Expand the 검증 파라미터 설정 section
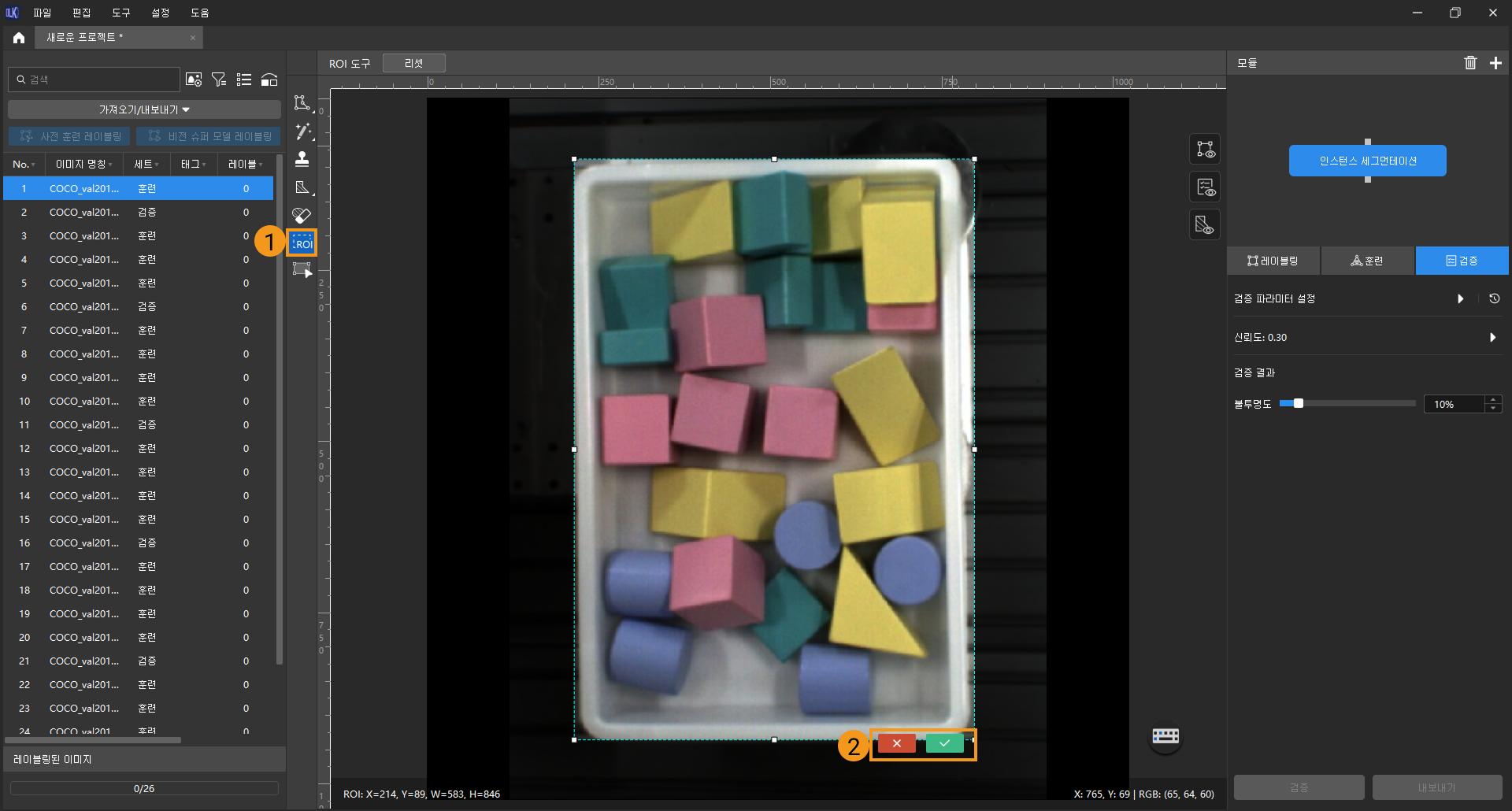The height and width of the screenshot is (811, 1512). [1460, 299]
